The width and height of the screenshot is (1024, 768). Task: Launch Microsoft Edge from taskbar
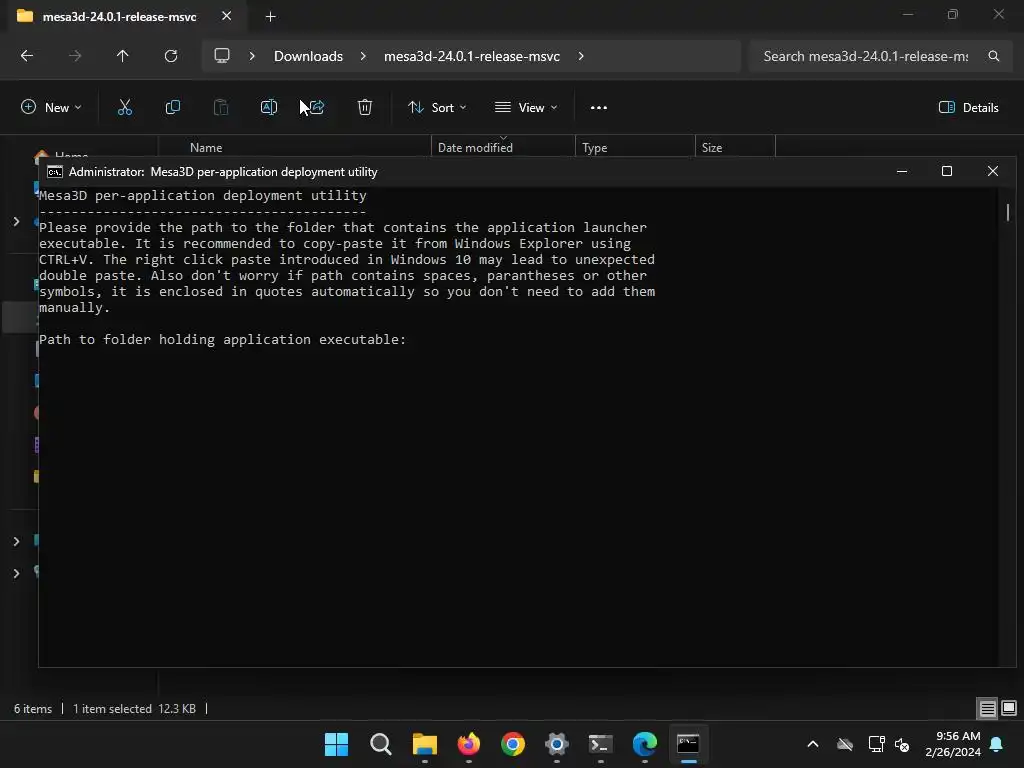[x=645, y=744]
